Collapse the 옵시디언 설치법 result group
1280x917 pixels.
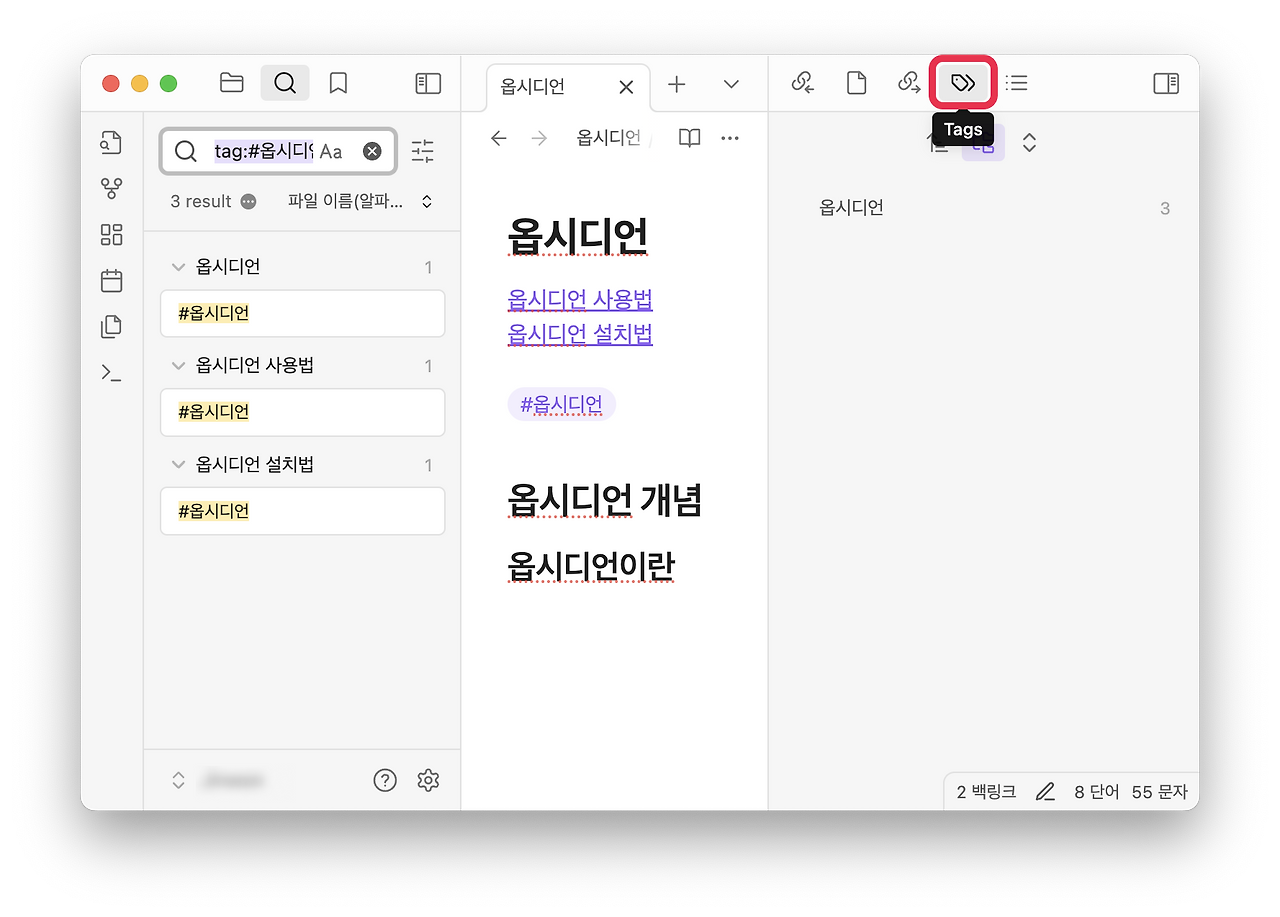(x=179, y=464)
